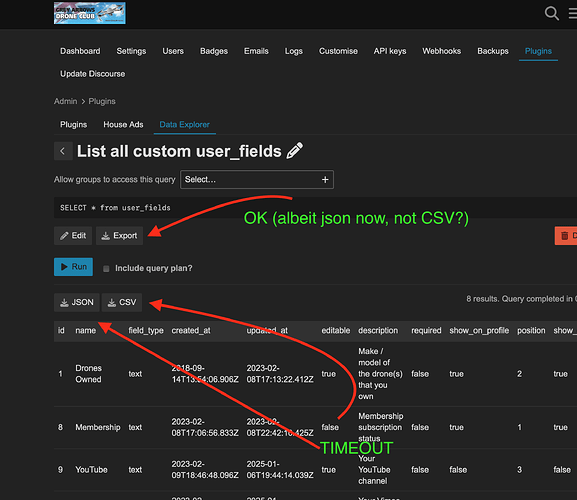
Task: Click the 2023-02-08T17:06:56.833Z created_at cell
Action: [x=205, y=427]
